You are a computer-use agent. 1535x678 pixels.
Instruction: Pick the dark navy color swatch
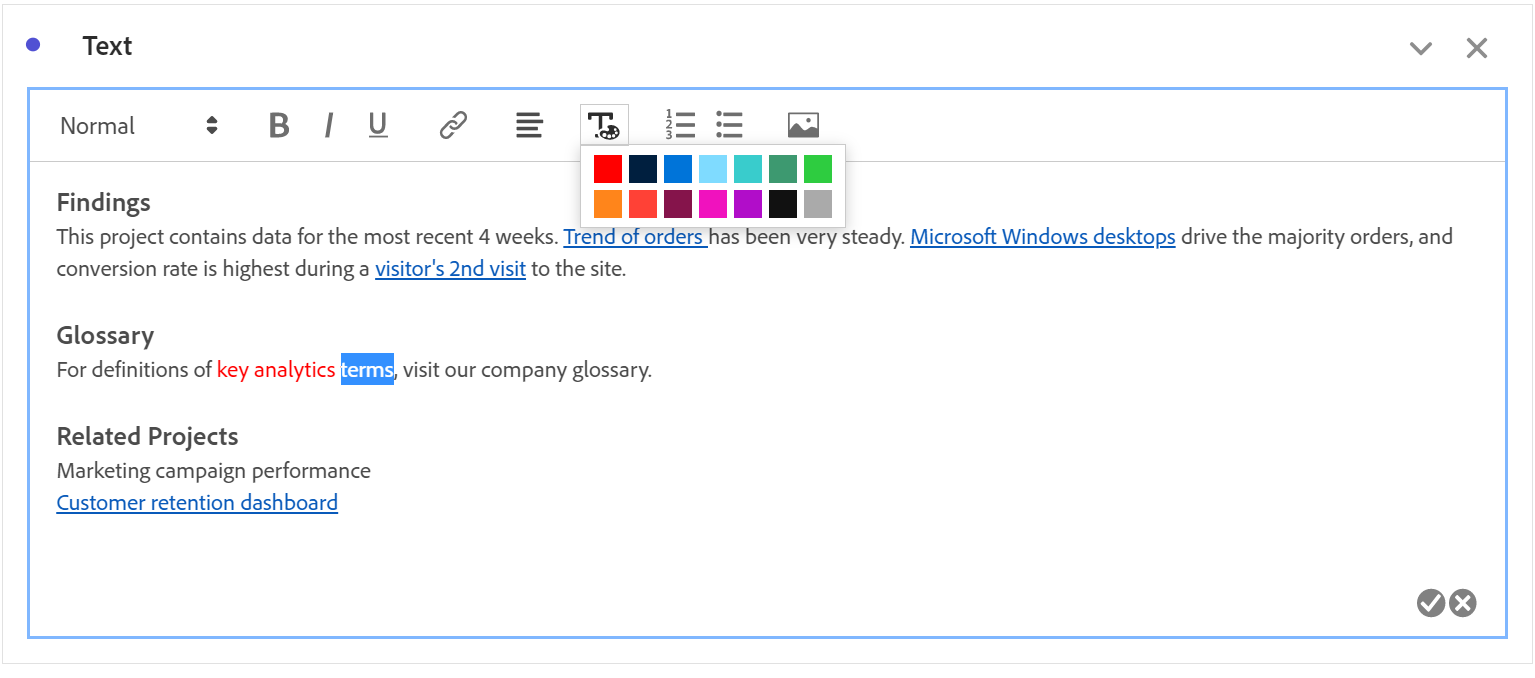643,169
